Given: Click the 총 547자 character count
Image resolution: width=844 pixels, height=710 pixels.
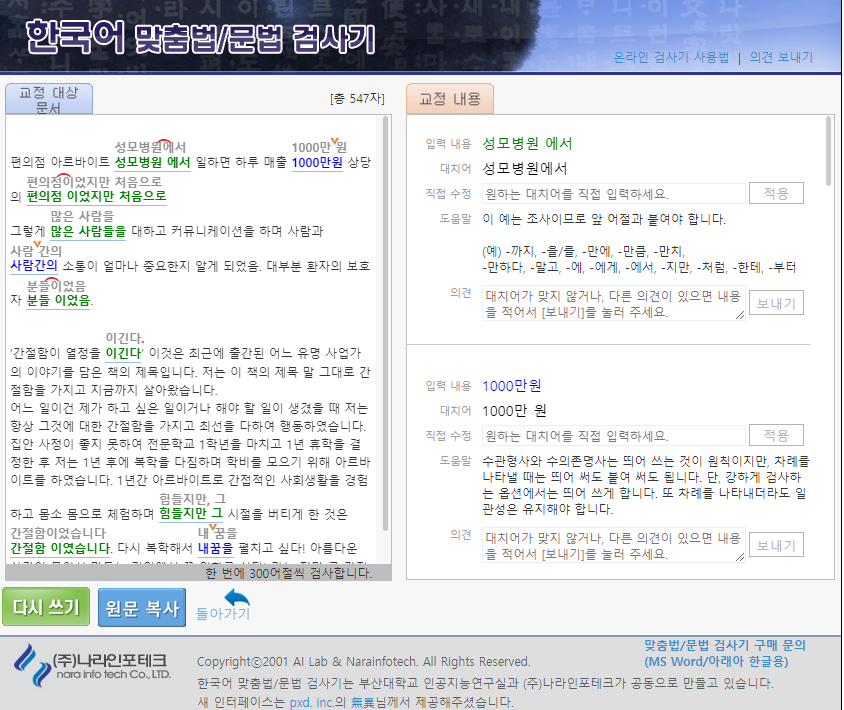Looking at the screenshot, I should [357, 99].
